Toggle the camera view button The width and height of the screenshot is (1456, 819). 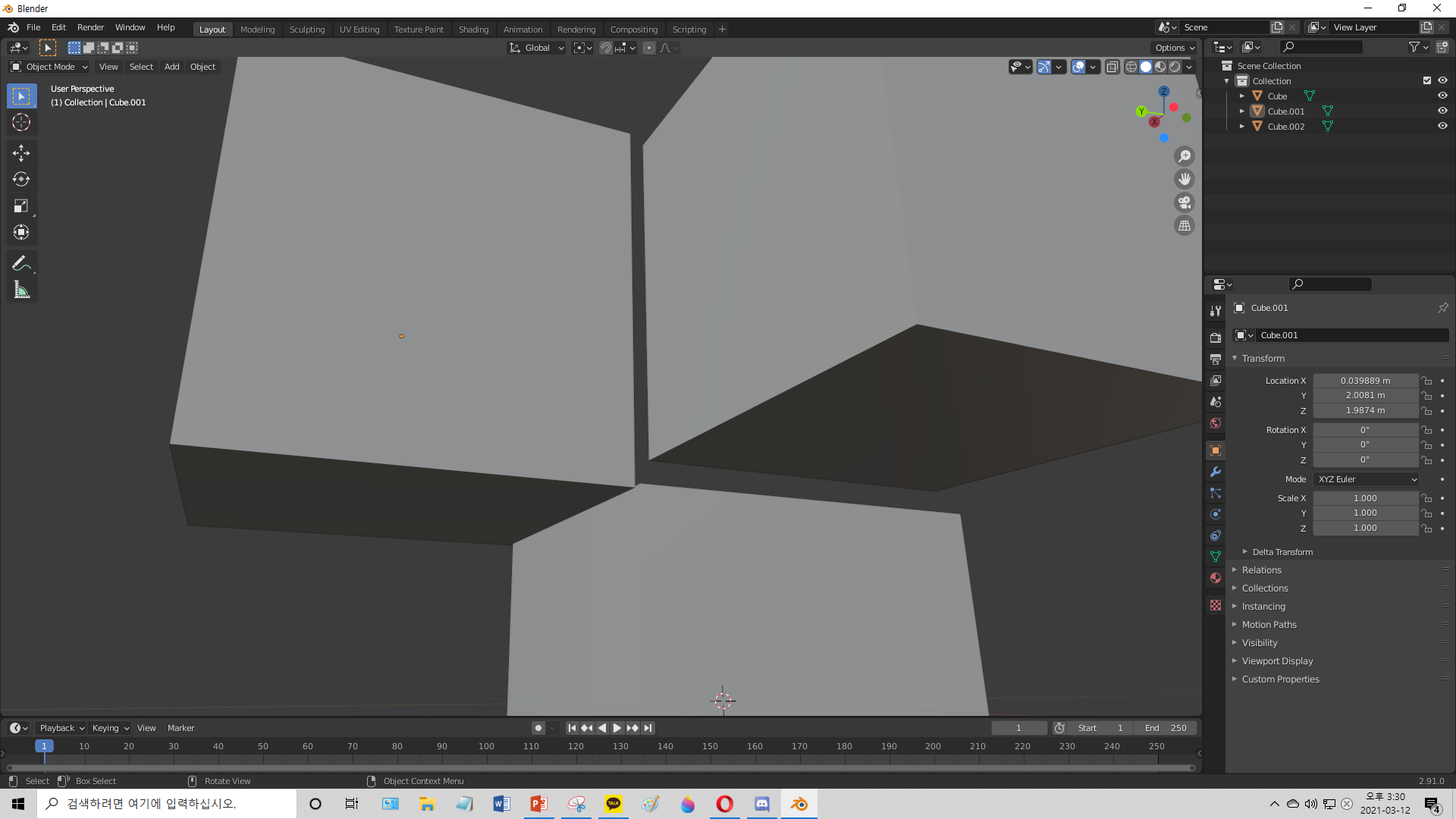[1185, 202]
